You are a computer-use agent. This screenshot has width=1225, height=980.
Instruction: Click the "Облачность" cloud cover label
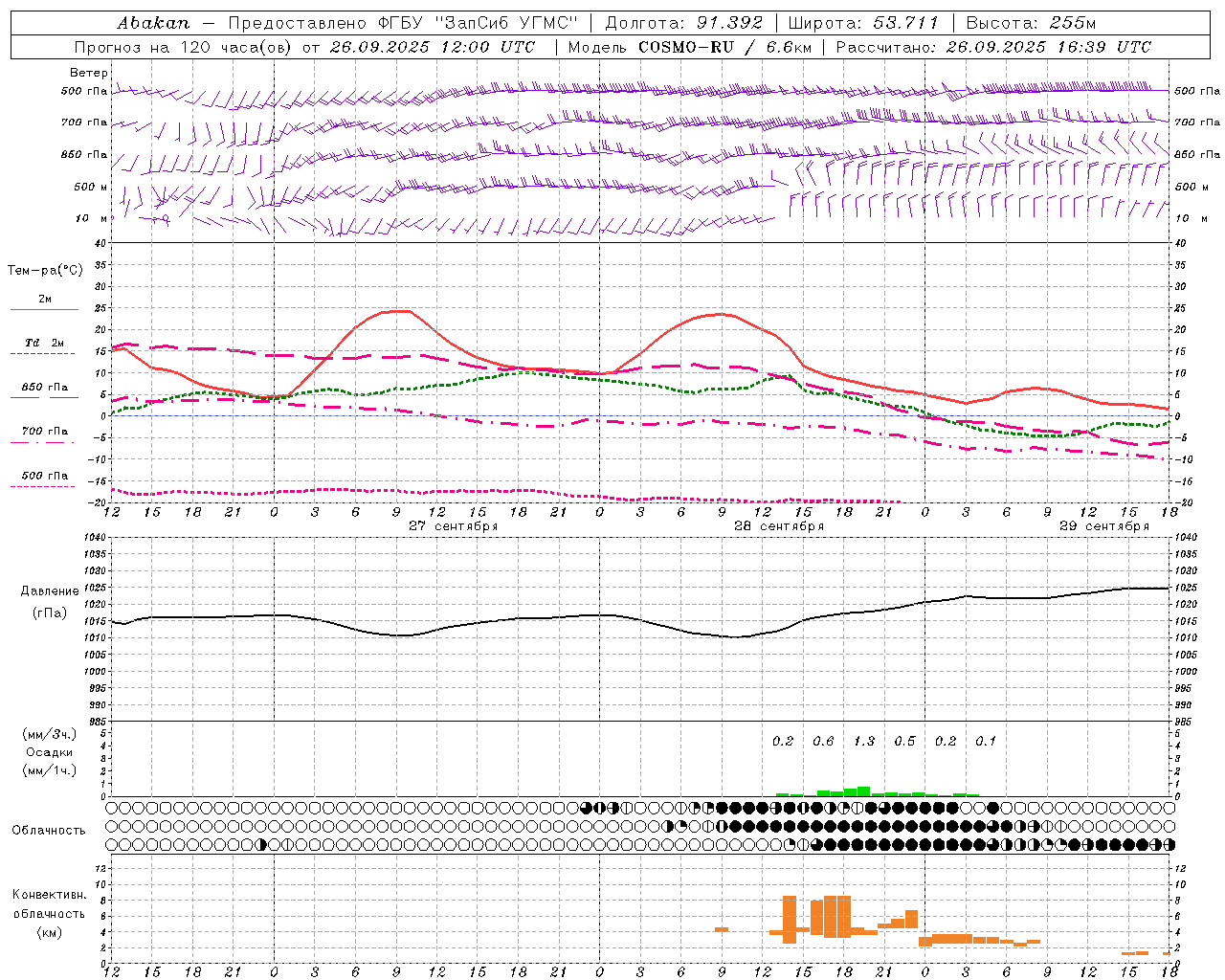[49, 831]
